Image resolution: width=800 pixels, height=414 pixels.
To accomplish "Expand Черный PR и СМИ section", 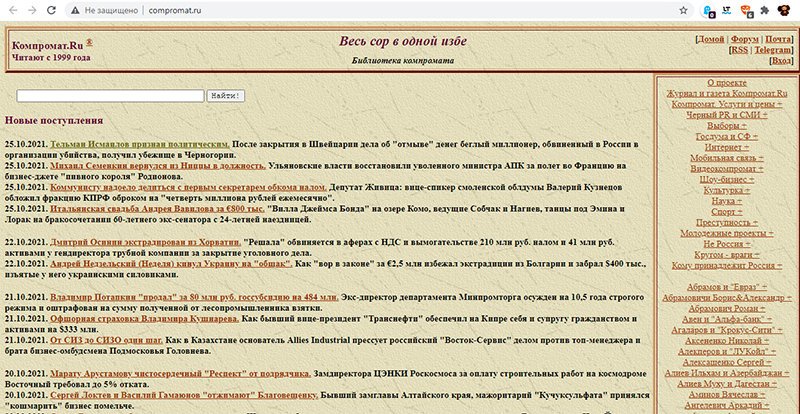I will click(x=727, y=115).
